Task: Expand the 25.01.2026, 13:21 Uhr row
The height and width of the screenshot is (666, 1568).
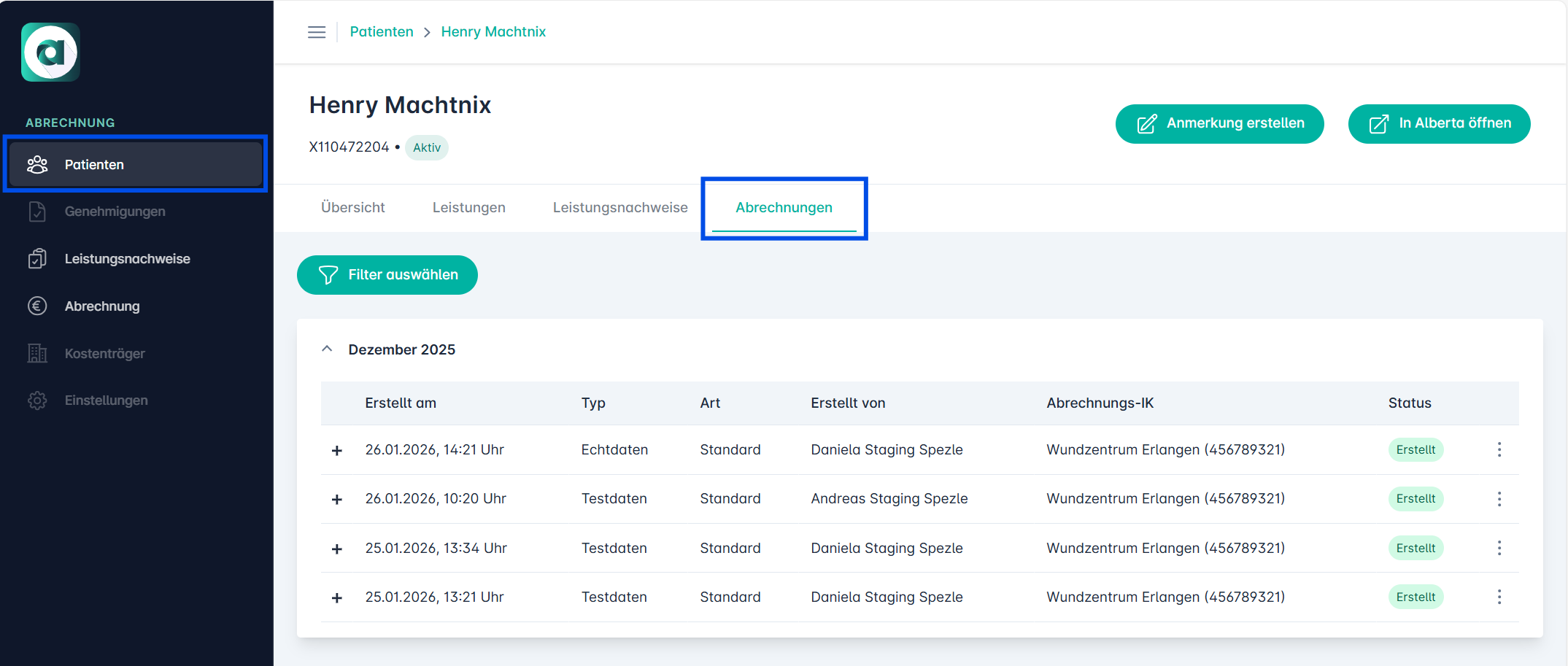Action: click(x=337, y=598)
